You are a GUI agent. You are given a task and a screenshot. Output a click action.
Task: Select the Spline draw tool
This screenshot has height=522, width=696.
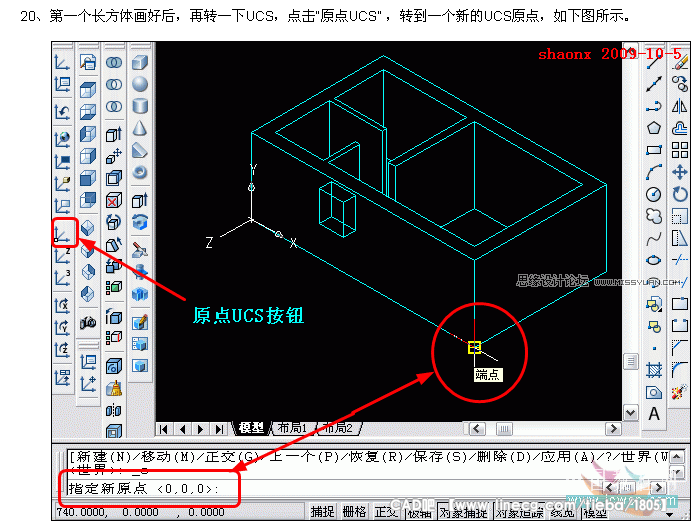click(x=654, y=238)
